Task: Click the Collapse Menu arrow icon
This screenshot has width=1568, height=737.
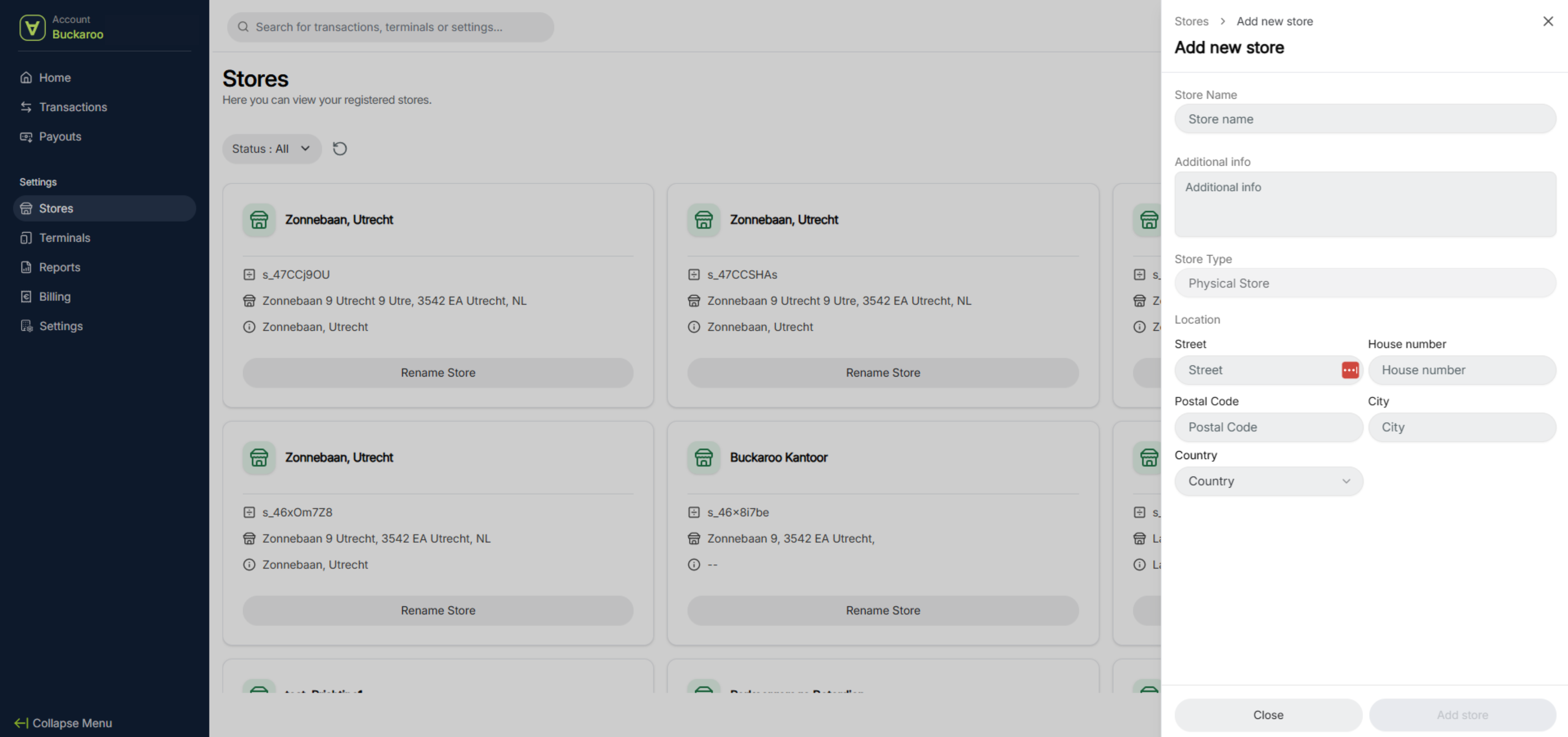Action: 21,723
